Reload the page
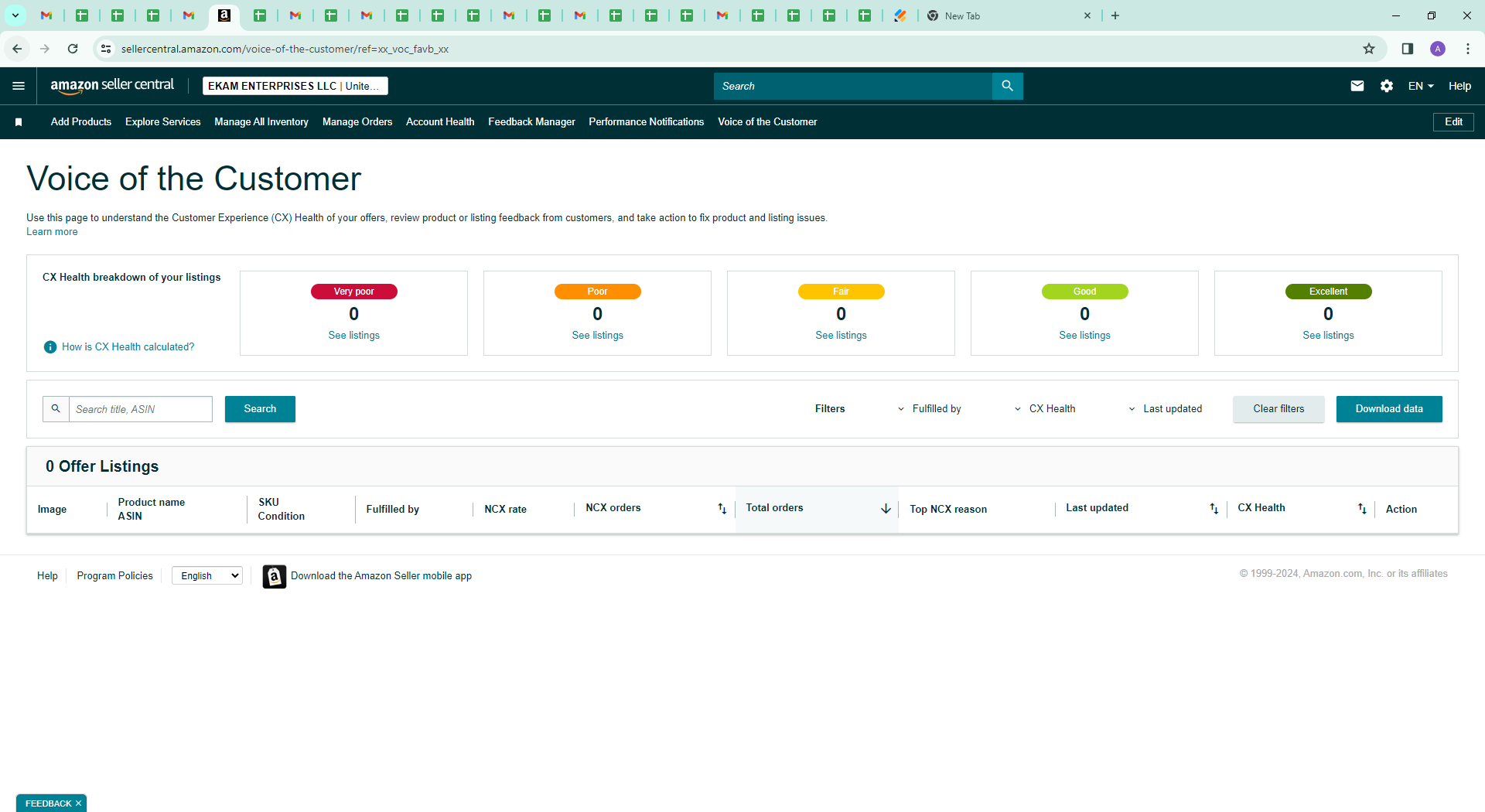This screenshot has height=812, width=1485. tap(73, 49)
